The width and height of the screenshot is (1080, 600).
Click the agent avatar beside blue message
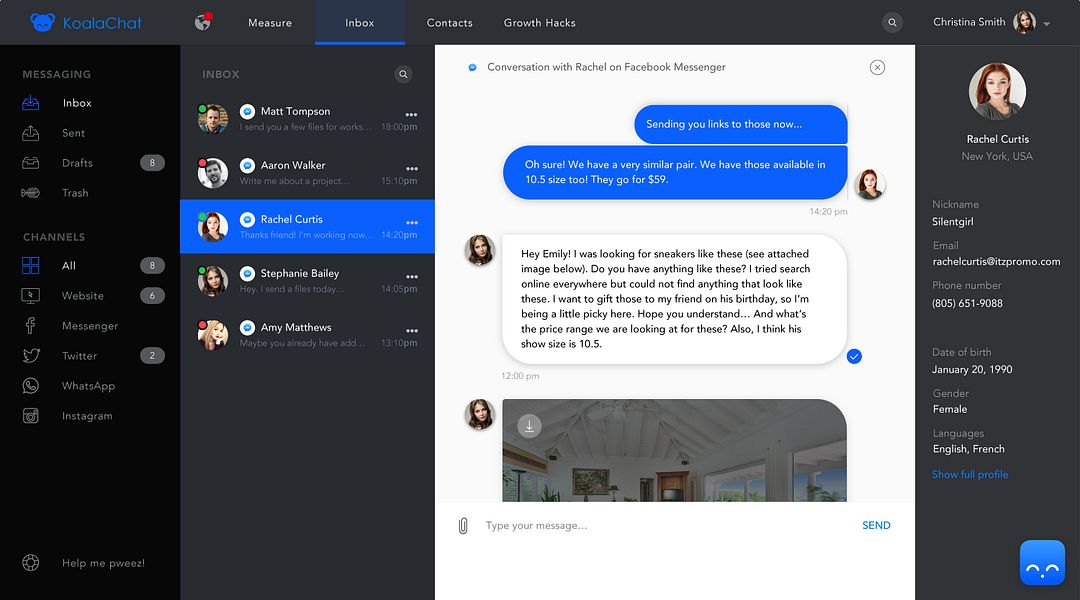869,184
